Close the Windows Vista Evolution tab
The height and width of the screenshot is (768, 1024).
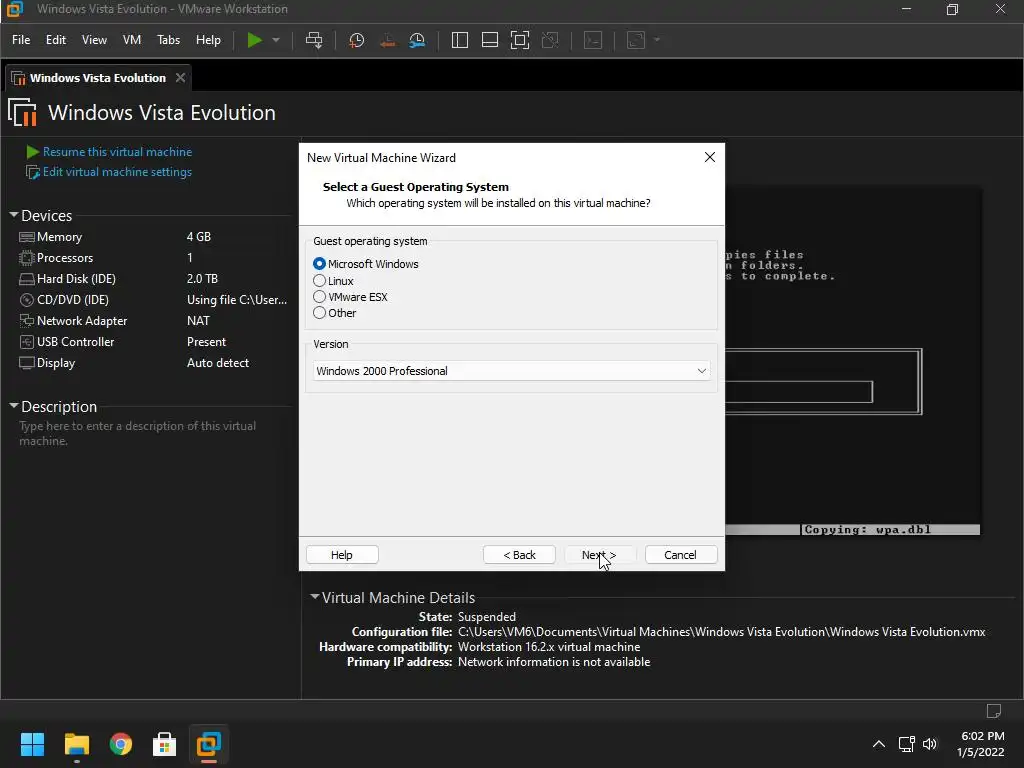coord(180,78)
